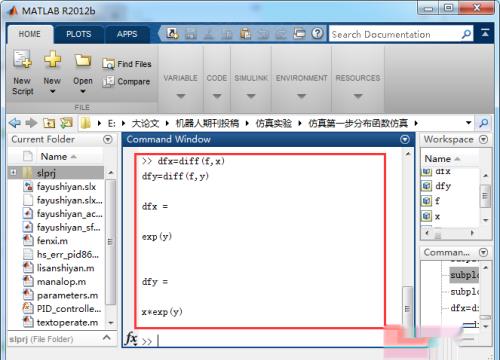Screen dimensions: 500x360
Task: Open the Command Window actions dropdown
Action: 405,139
